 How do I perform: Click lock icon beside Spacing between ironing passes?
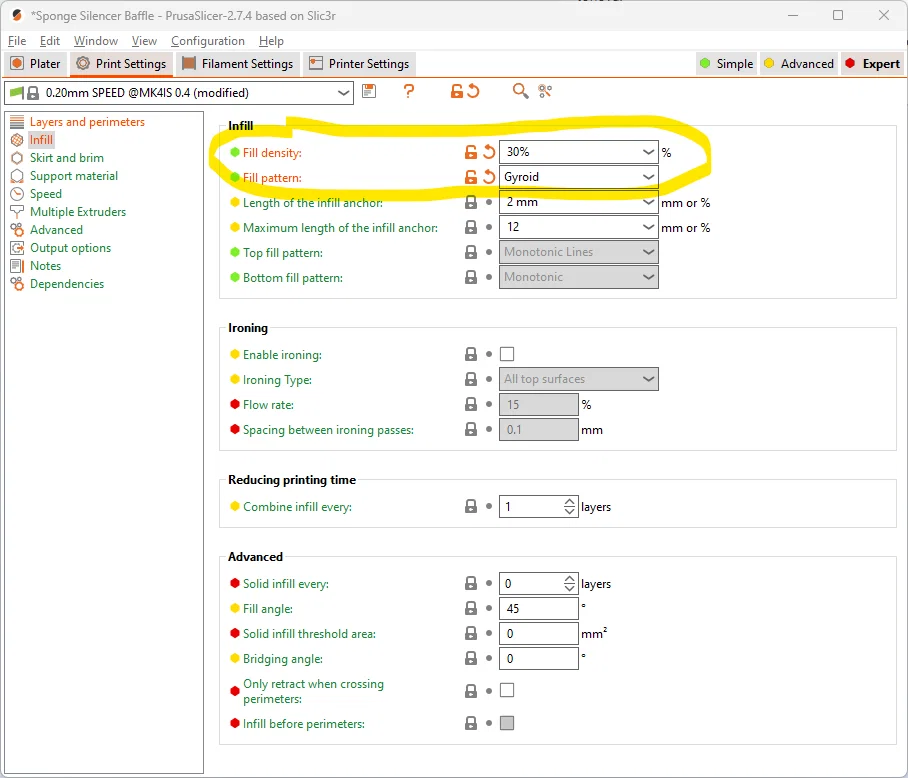coord(471,429)
